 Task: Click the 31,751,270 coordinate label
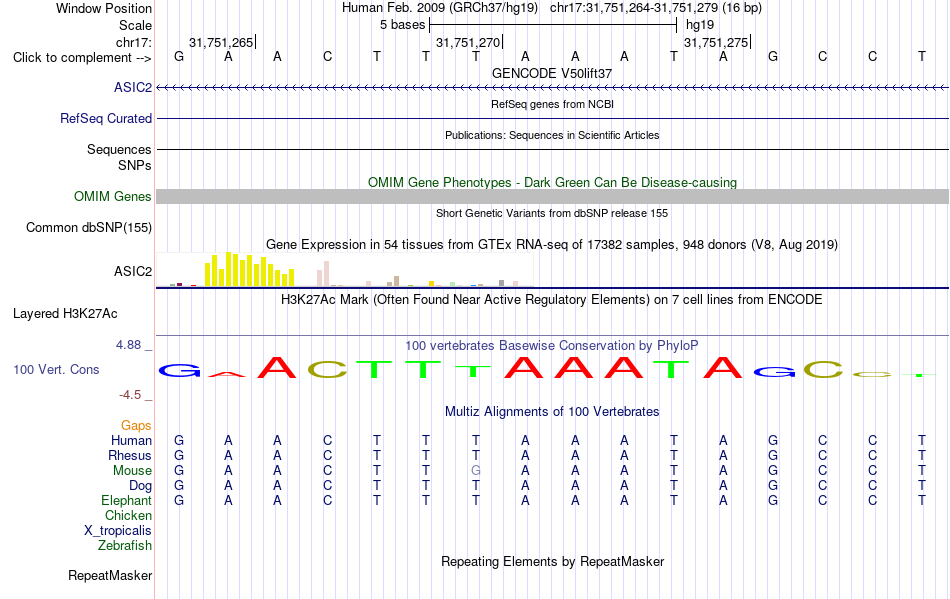click(468, 43)
